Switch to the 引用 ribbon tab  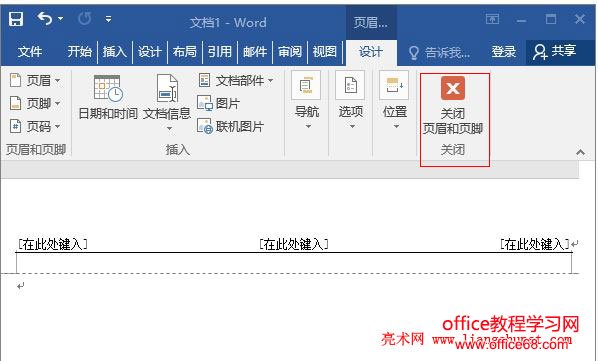(x=220, y=51)
